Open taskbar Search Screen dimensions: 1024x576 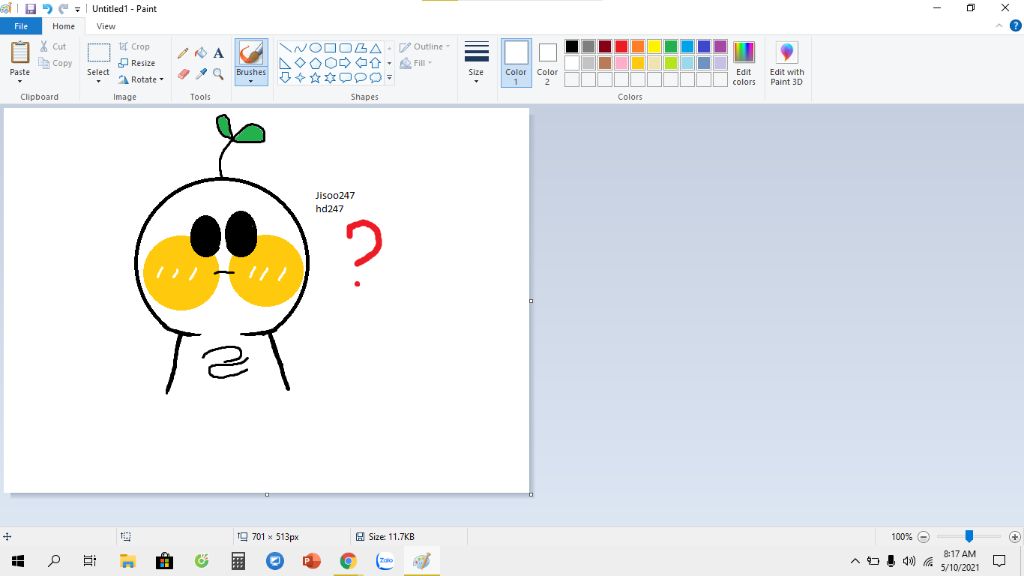[x=54, y=560]
